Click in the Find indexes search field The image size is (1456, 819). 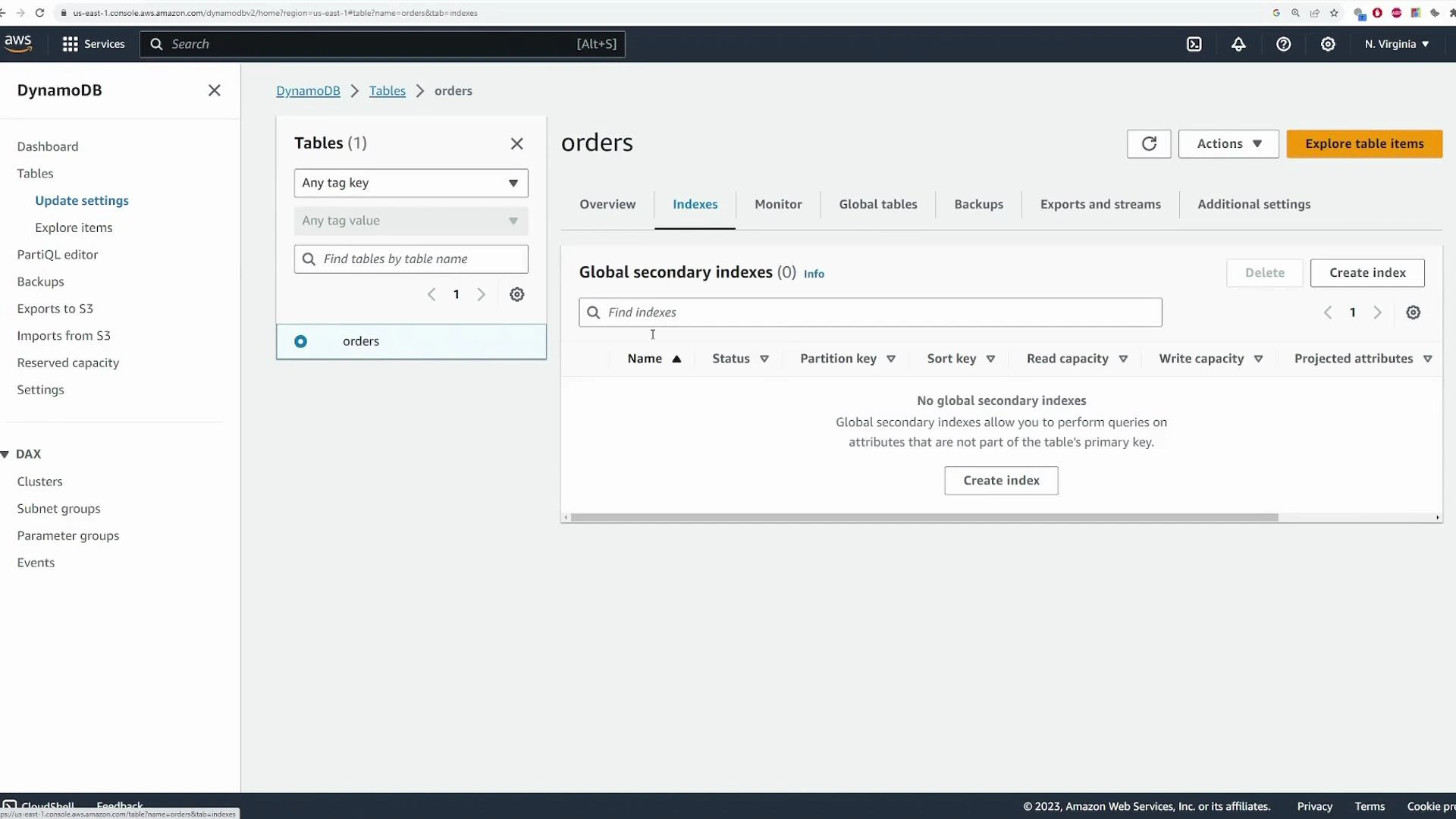[868, 312]
